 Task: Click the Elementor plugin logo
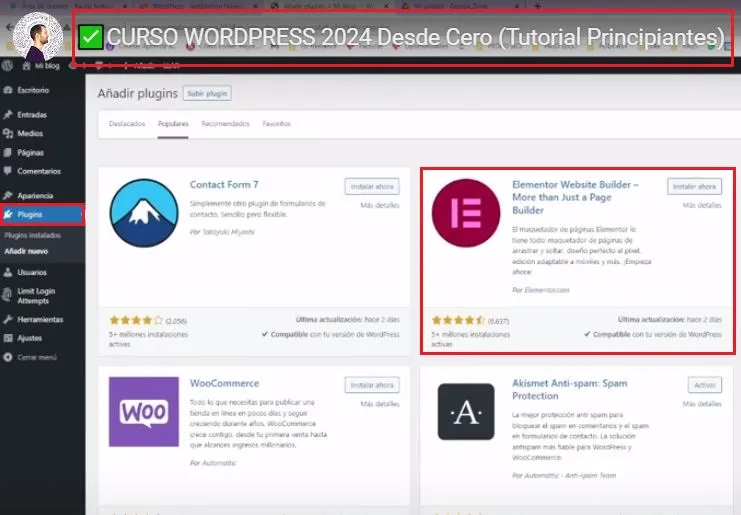[x=466, y=213]
